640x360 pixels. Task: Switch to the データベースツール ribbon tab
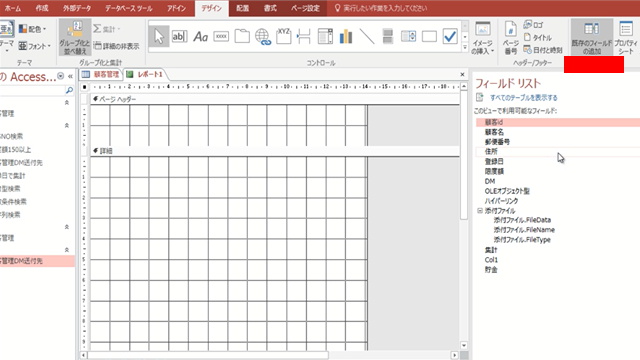pyautogui.click(x=129, y=8)
